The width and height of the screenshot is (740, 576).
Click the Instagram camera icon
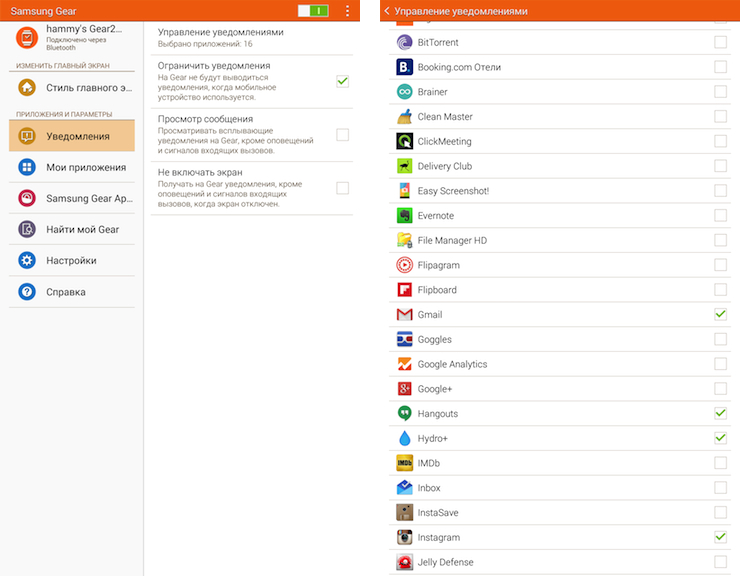[x=404, y=537]
